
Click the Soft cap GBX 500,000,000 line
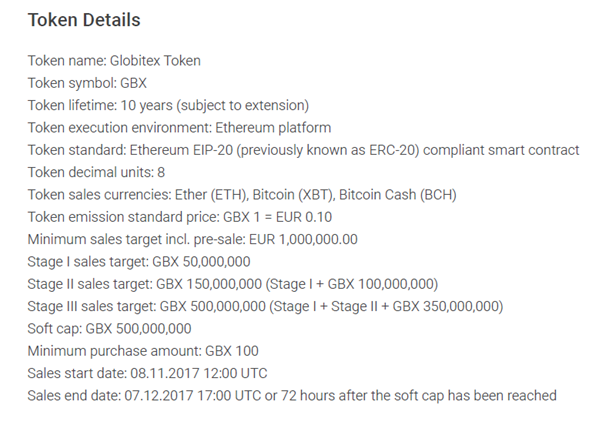coord(109,329)
